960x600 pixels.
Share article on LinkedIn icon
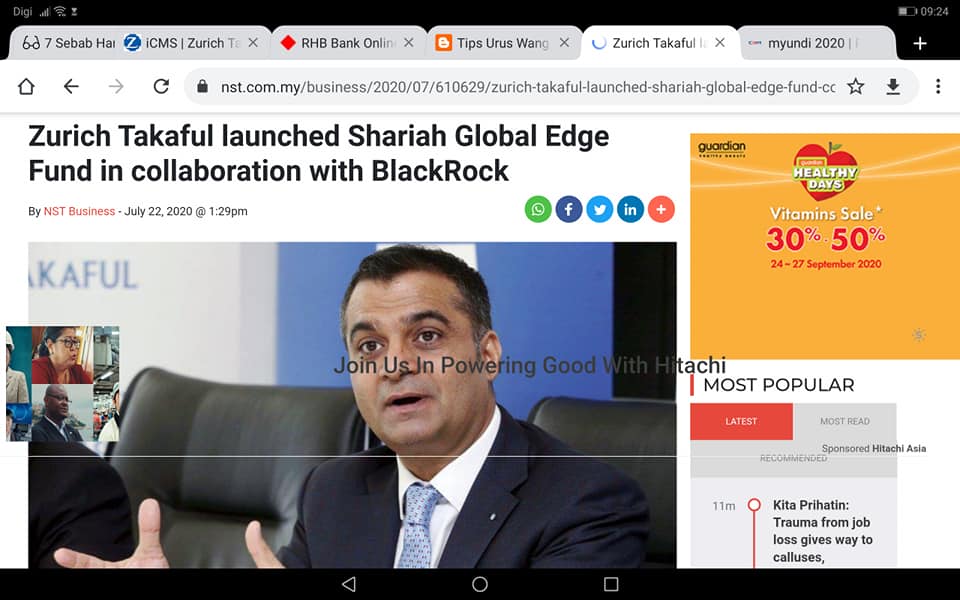(631, 209)
